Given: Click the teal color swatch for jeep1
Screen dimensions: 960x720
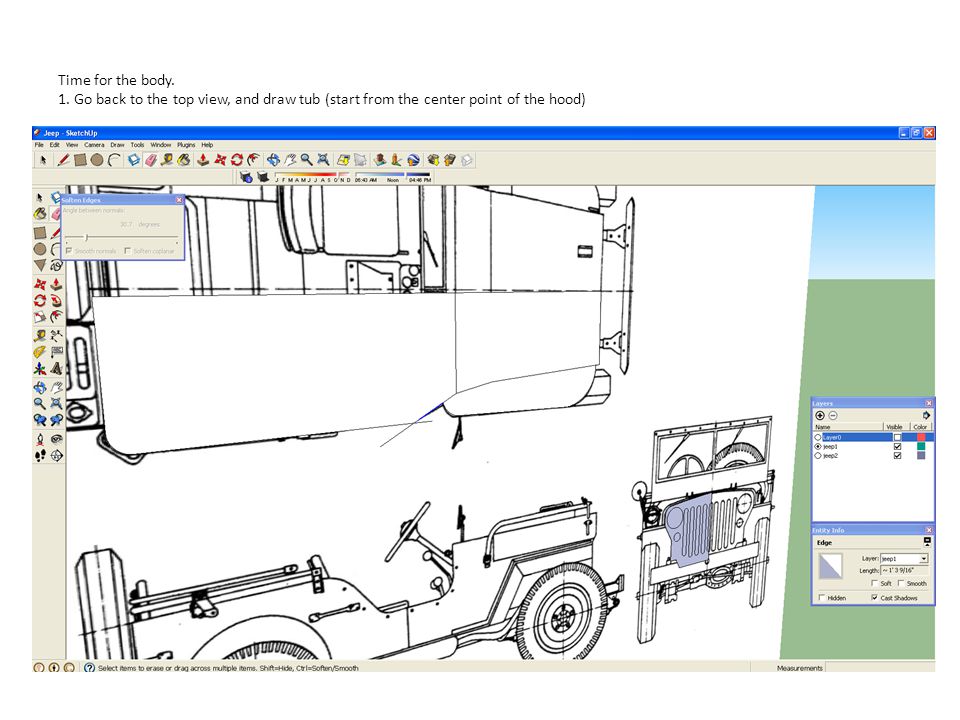Looking at the screenshot, I should pyautogui.click(x=921, y=447).
